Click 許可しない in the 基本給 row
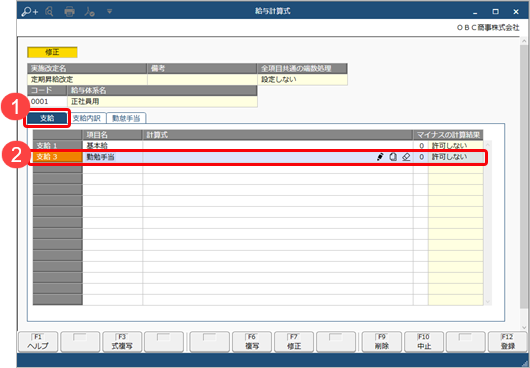The image size is (530, 368). pos(455,145)
